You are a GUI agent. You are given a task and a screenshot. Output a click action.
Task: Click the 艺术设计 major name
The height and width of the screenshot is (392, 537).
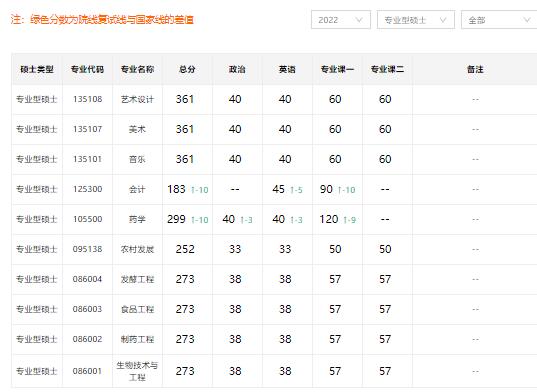click(x=137, y=99)
